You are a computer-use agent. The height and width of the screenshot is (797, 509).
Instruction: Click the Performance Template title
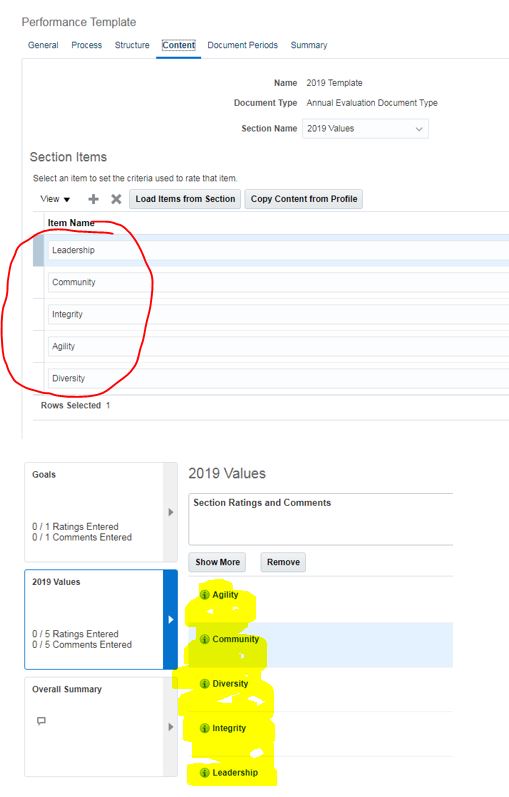click(x=79, y=22)
